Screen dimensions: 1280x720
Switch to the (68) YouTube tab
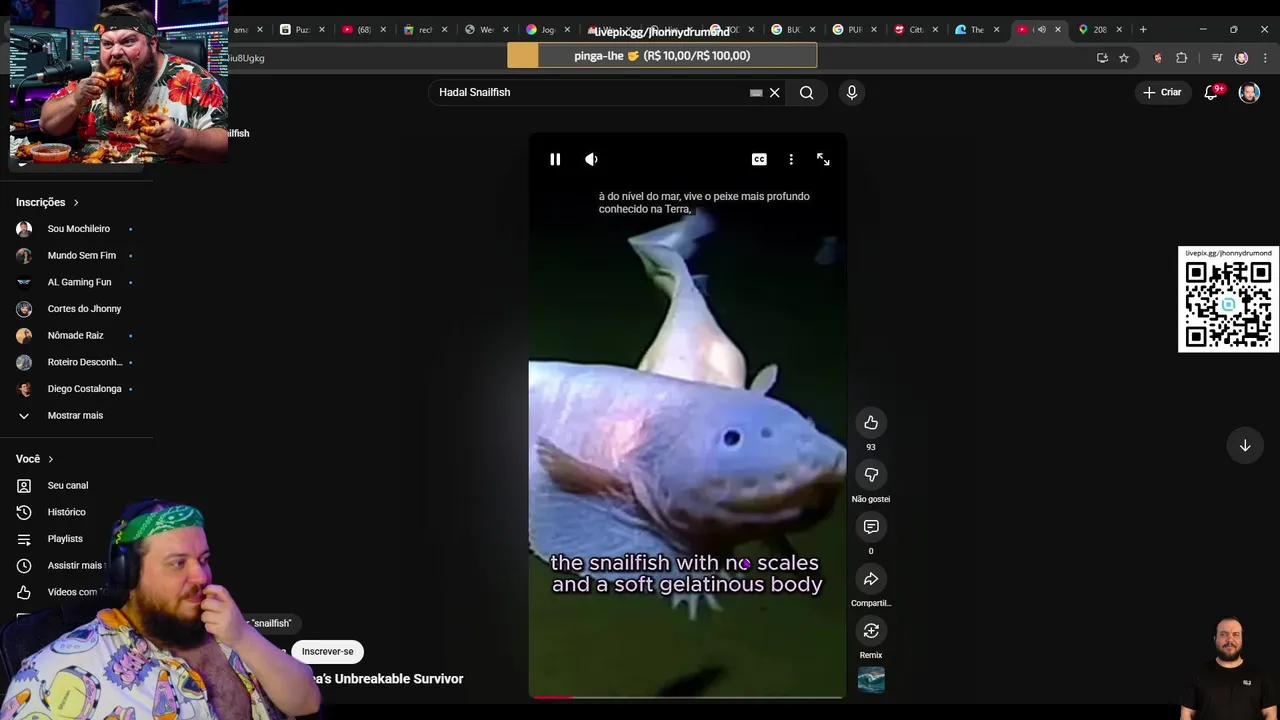(363, 29)
